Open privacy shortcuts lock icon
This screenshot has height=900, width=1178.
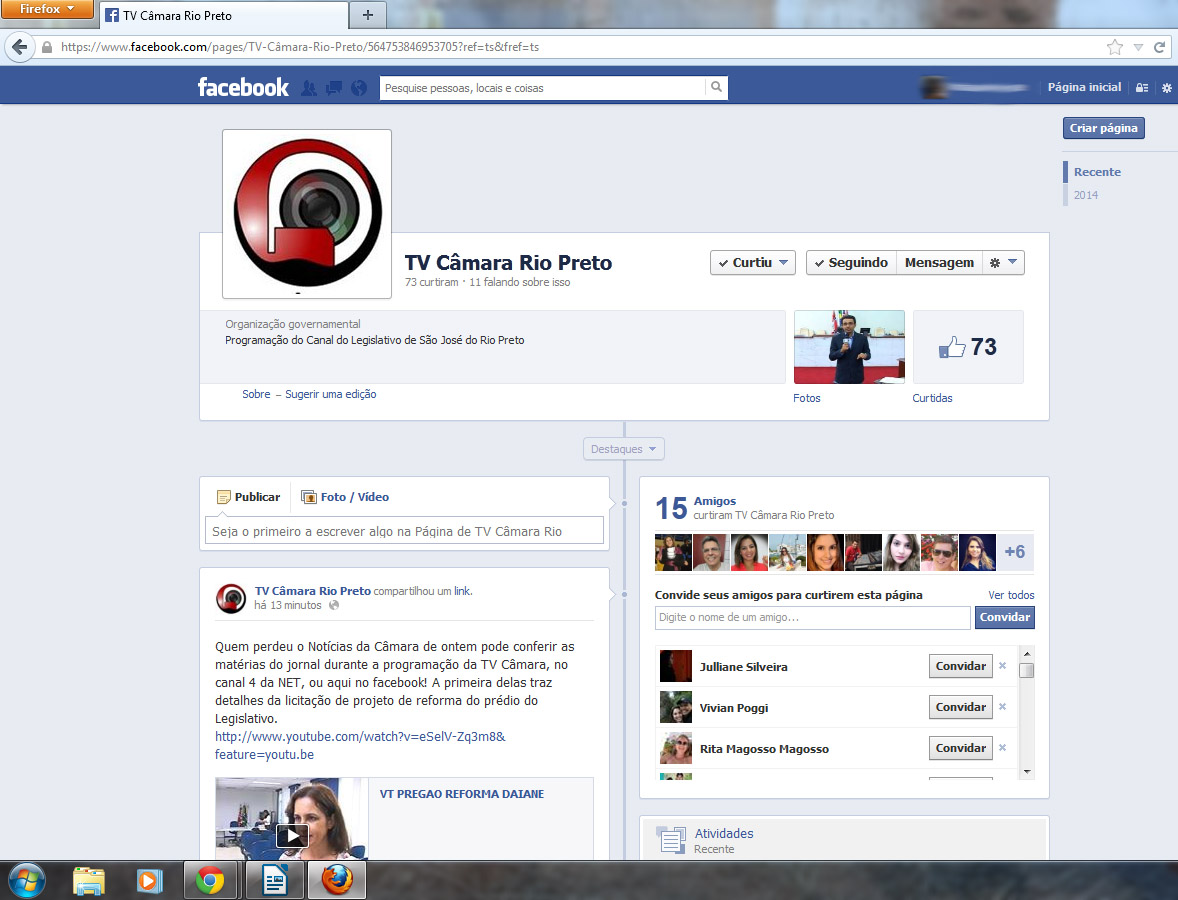(x=1142, y=87)
